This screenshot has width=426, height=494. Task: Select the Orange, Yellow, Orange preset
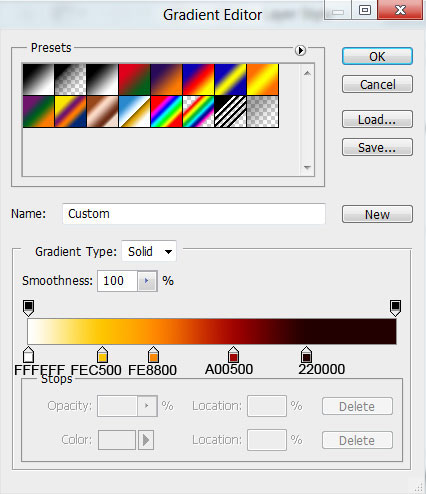tap(262, 80)
